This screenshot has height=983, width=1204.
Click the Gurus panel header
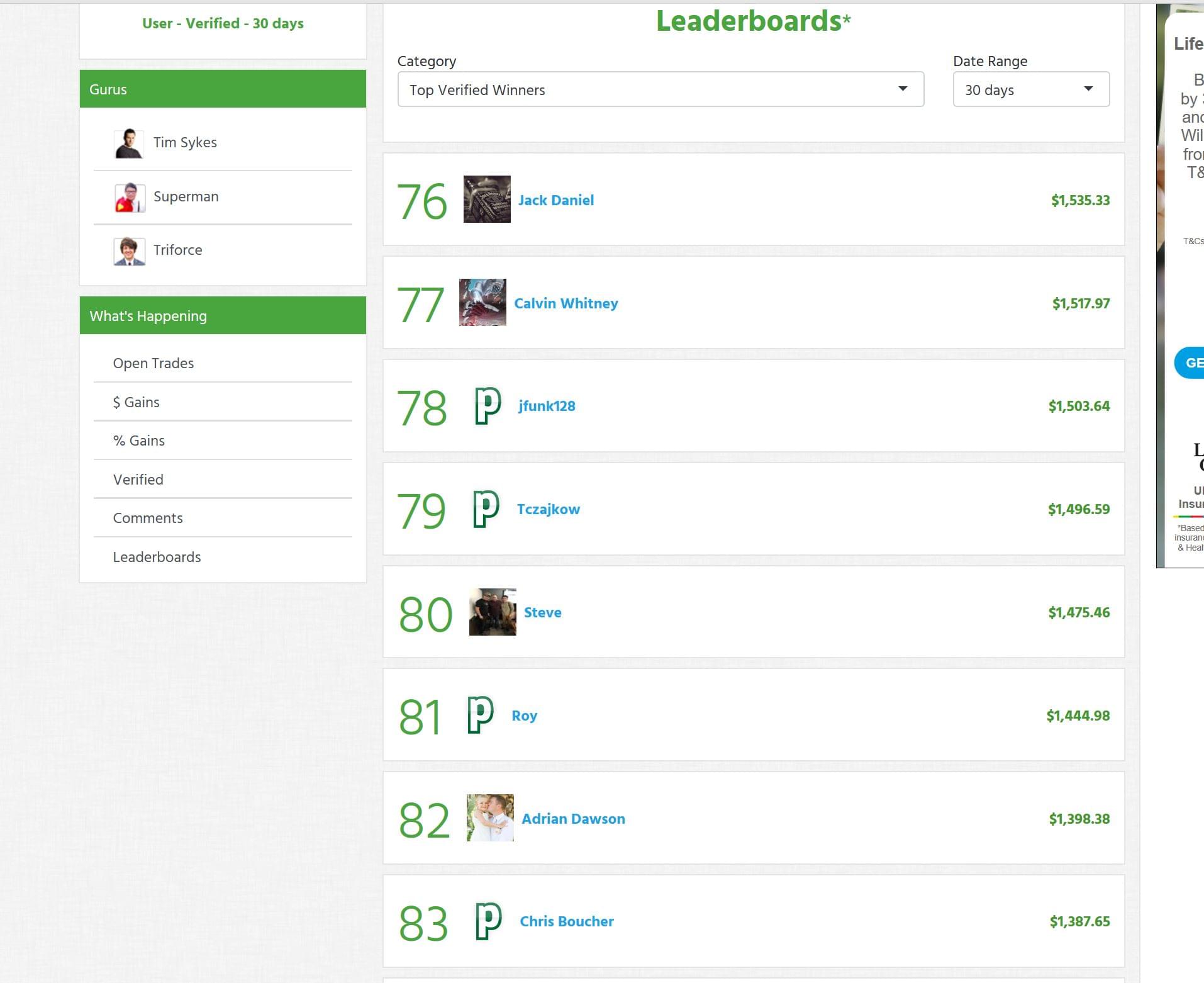223,89
